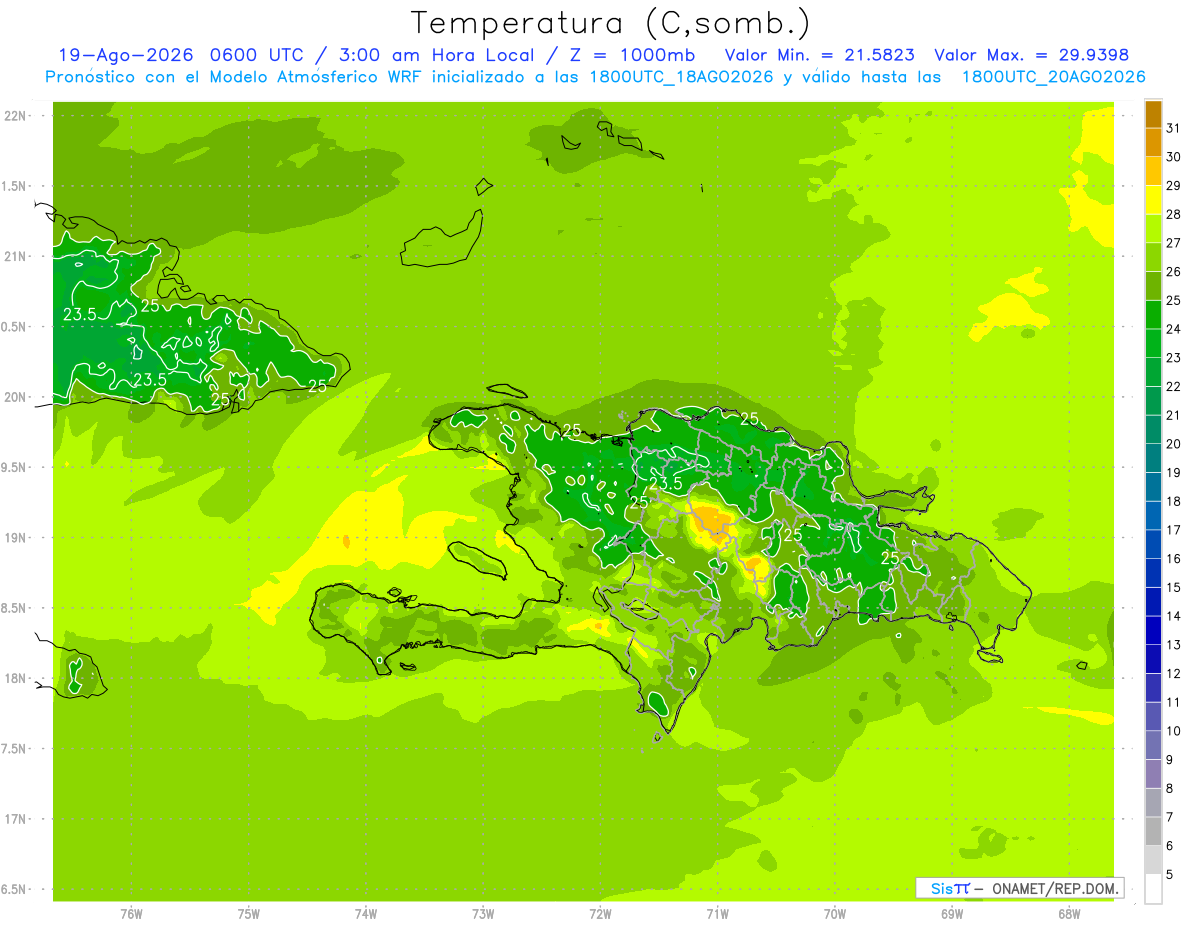
Task: Click the 21N latitude axis label
Action: 16,257
